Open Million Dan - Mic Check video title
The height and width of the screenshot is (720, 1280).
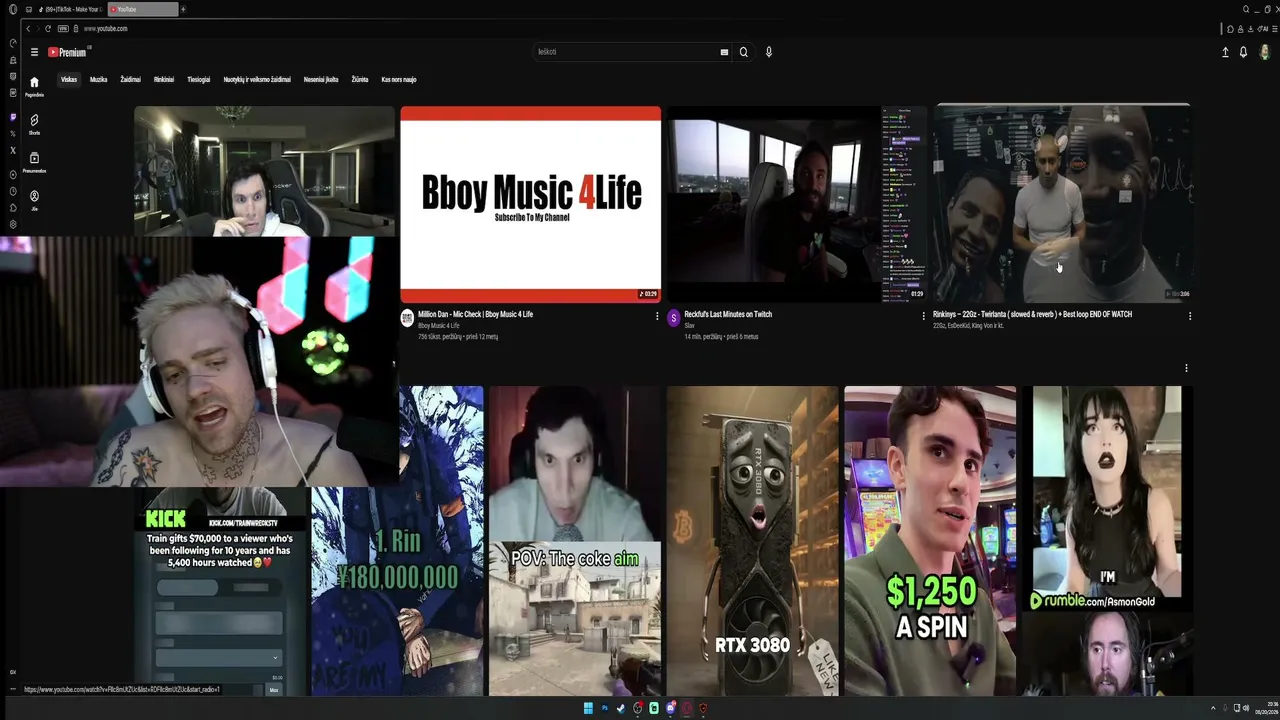[x=476, y=314]
